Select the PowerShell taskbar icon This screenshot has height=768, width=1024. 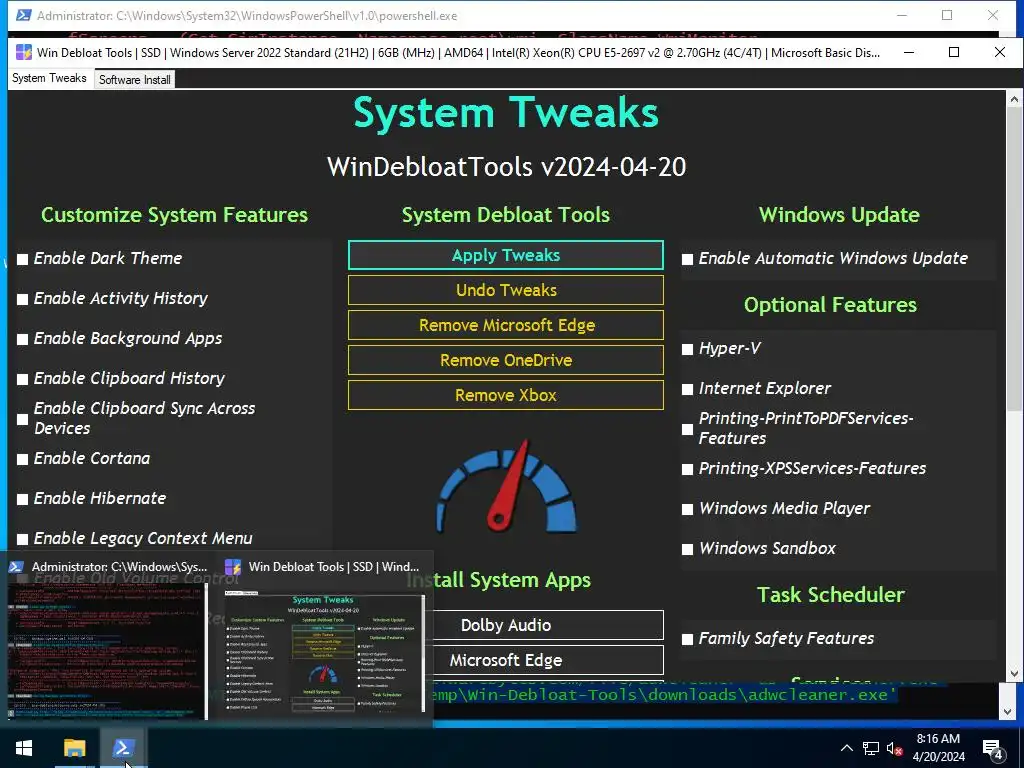tap(123, 748)
